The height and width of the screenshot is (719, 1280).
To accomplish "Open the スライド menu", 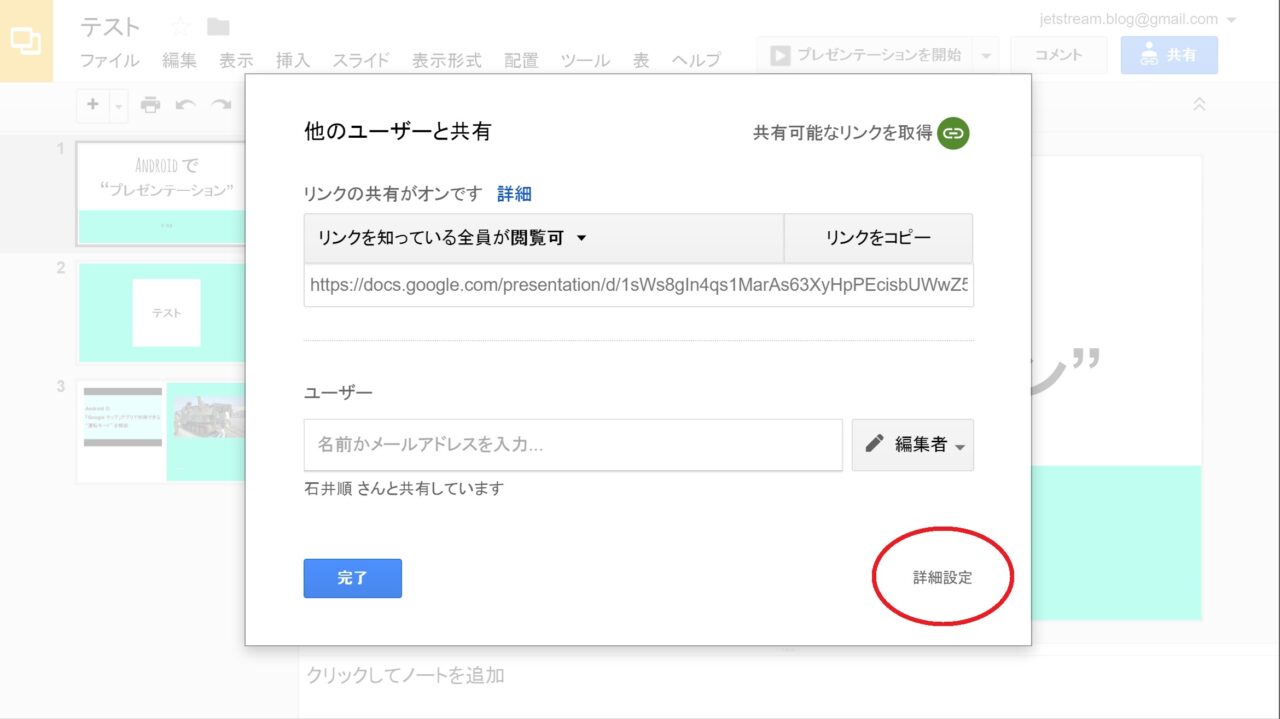I will coord(361,60).
